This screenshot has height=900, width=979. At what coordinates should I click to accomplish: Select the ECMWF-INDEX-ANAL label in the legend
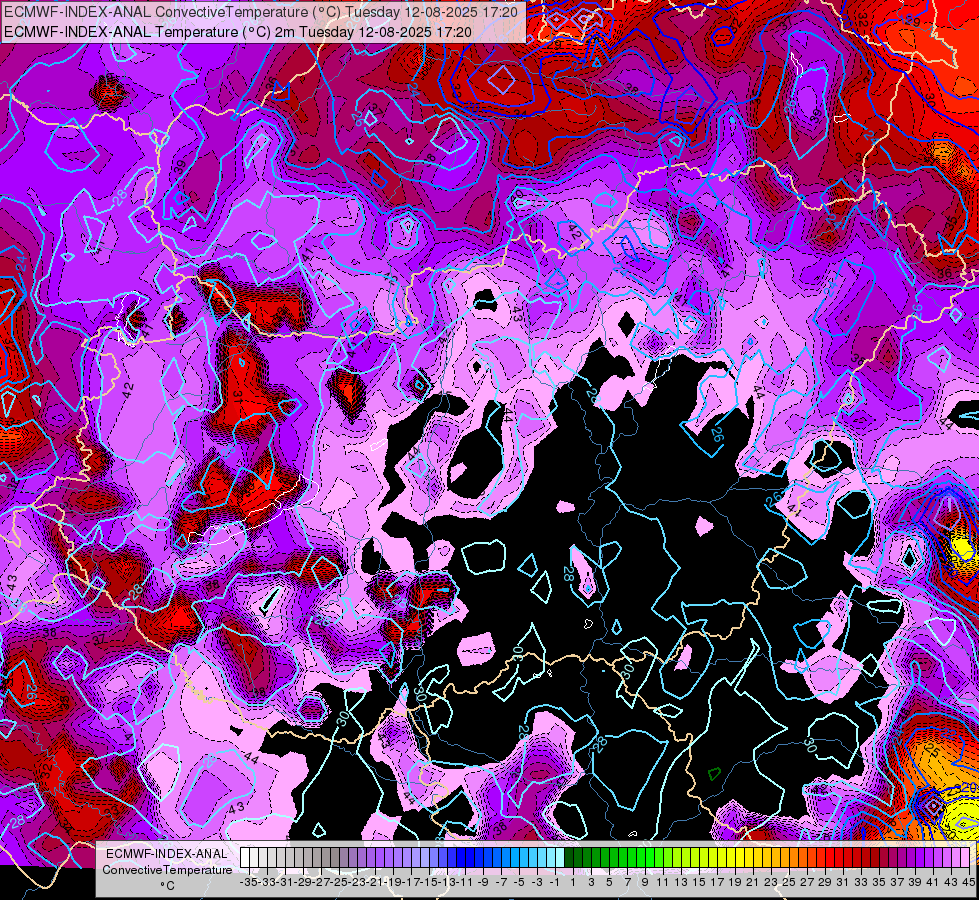[x=167, y=853]
